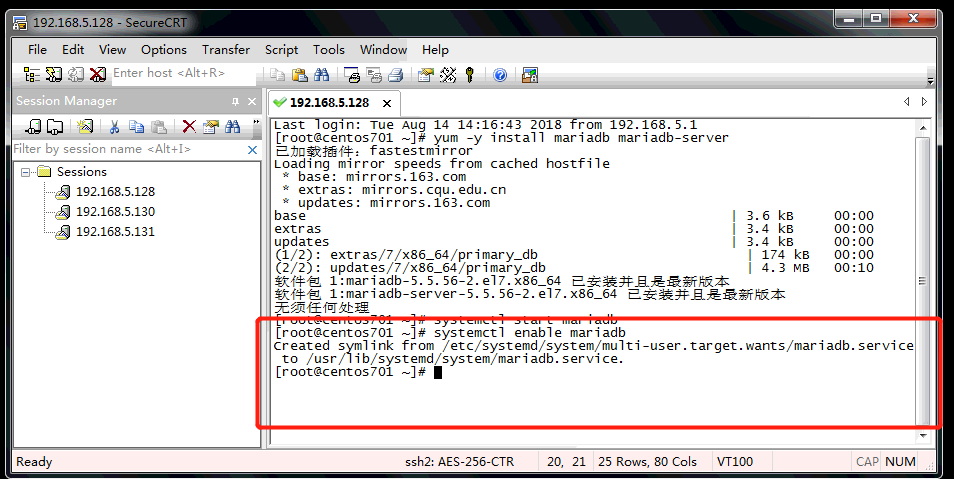
Task: Open Session Options from main toolbar
Action: point(425,75)
